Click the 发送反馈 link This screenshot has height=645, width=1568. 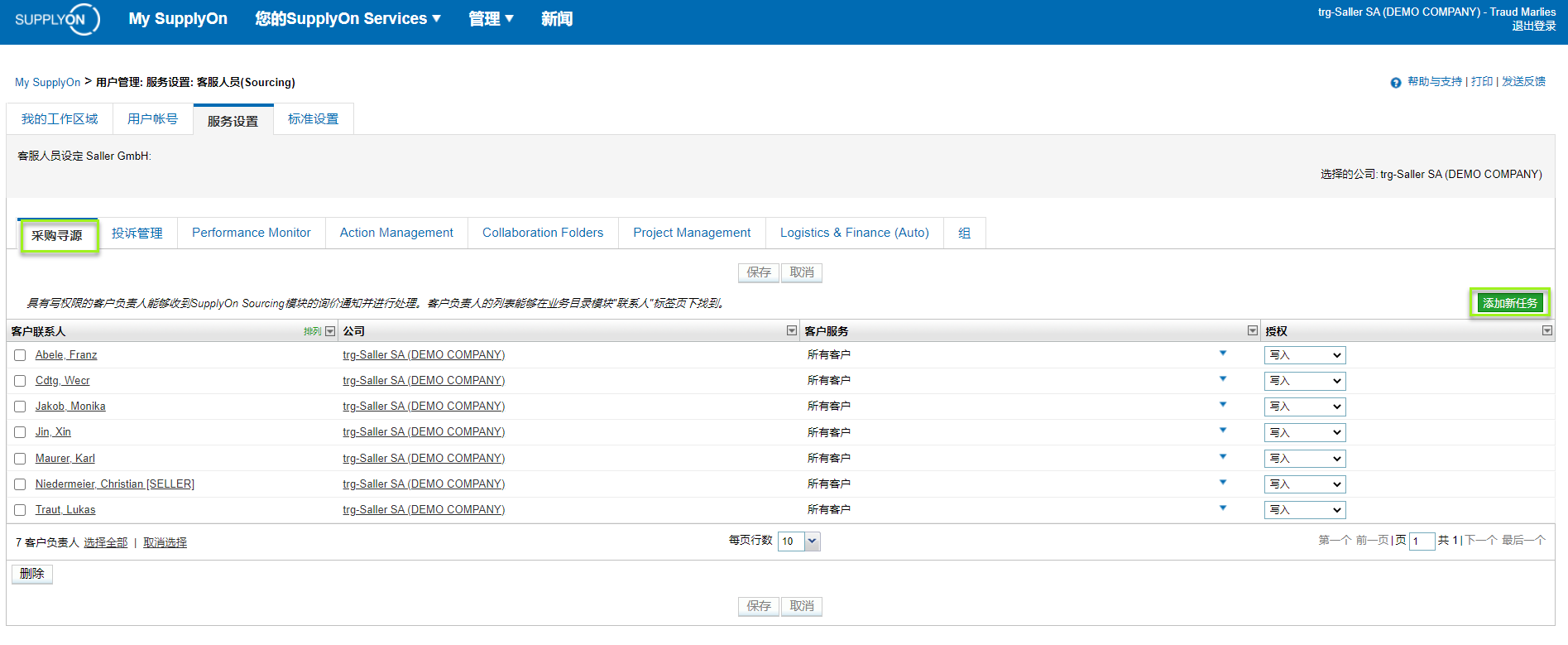1524,81
